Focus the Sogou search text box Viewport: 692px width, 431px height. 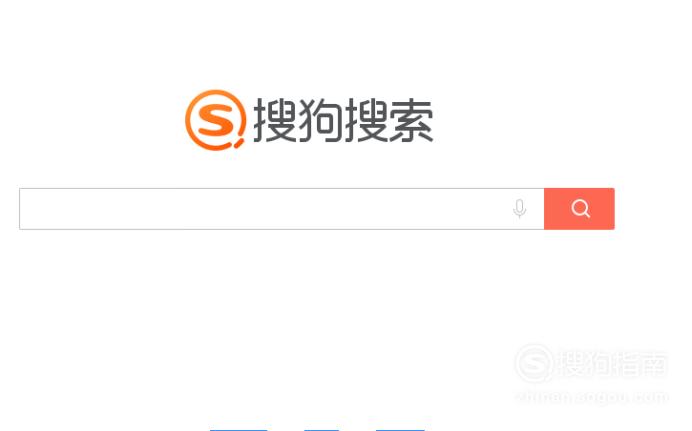[282, 209]
